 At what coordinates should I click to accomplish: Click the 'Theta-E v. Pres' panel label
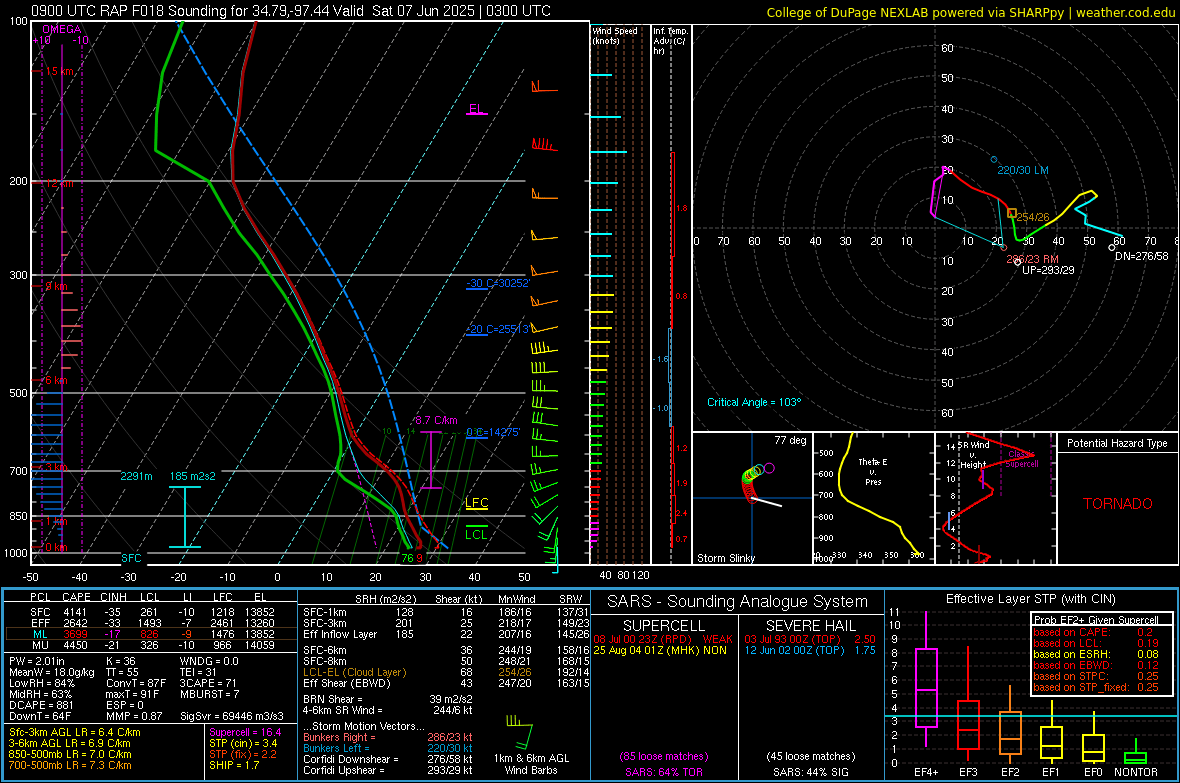873,471
